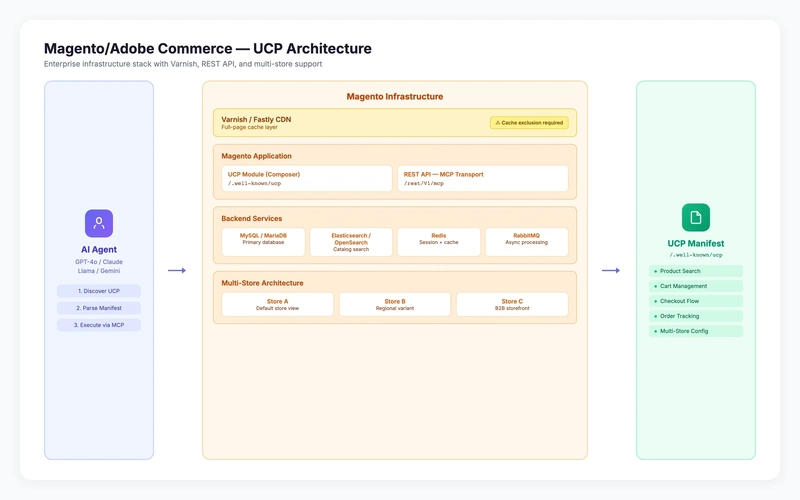
Task: Select the 'Store A' default store view card
Action: (278, 305)
